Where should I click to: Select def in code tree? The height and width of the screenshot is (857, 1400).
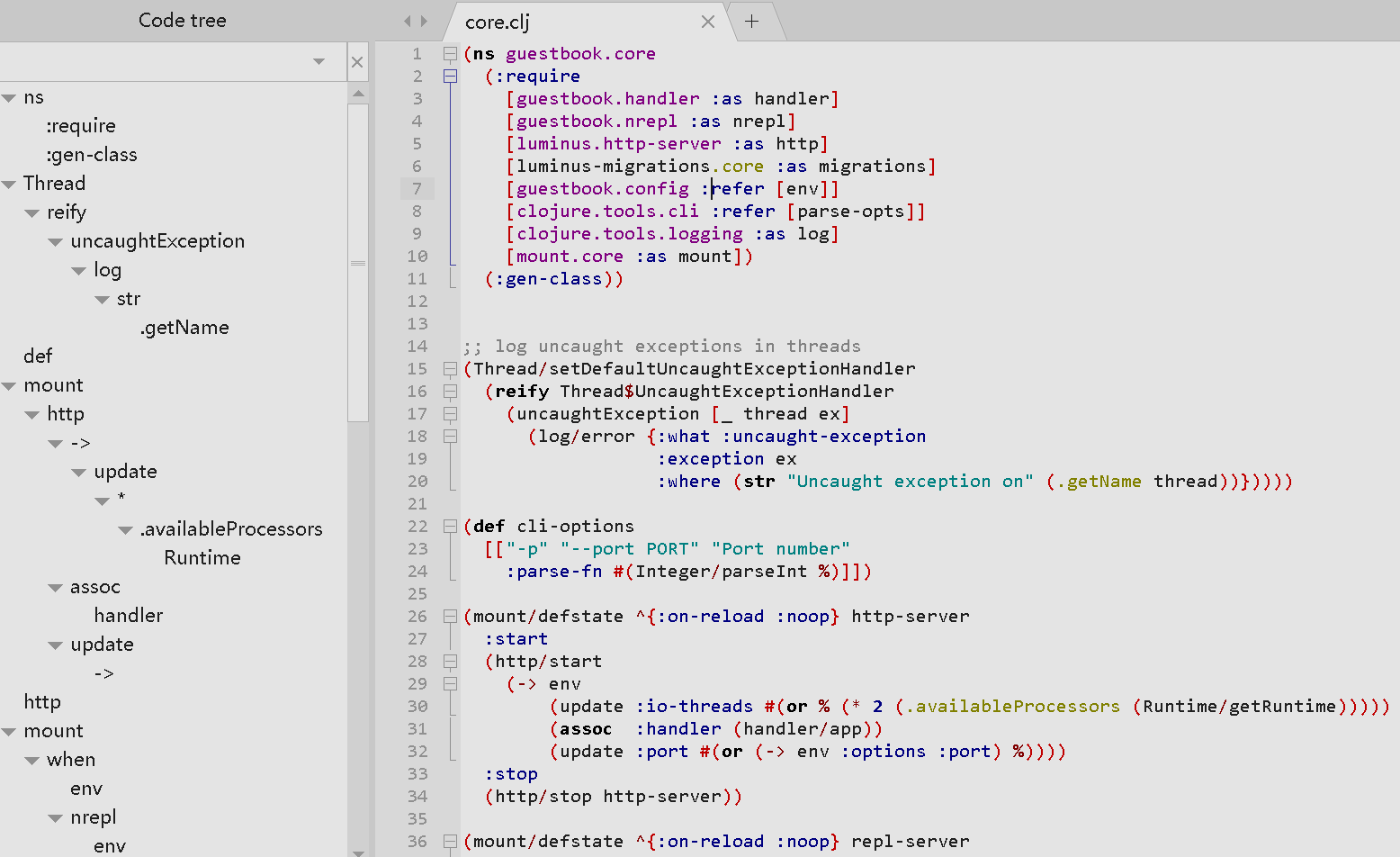tap(38, 356)
